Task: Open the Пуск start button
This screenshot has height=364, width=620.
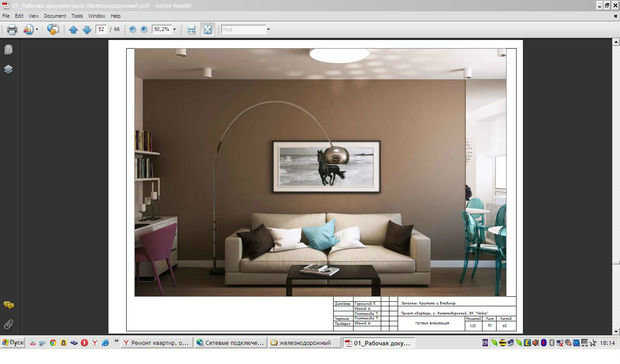Action: (x=13, y=343)
